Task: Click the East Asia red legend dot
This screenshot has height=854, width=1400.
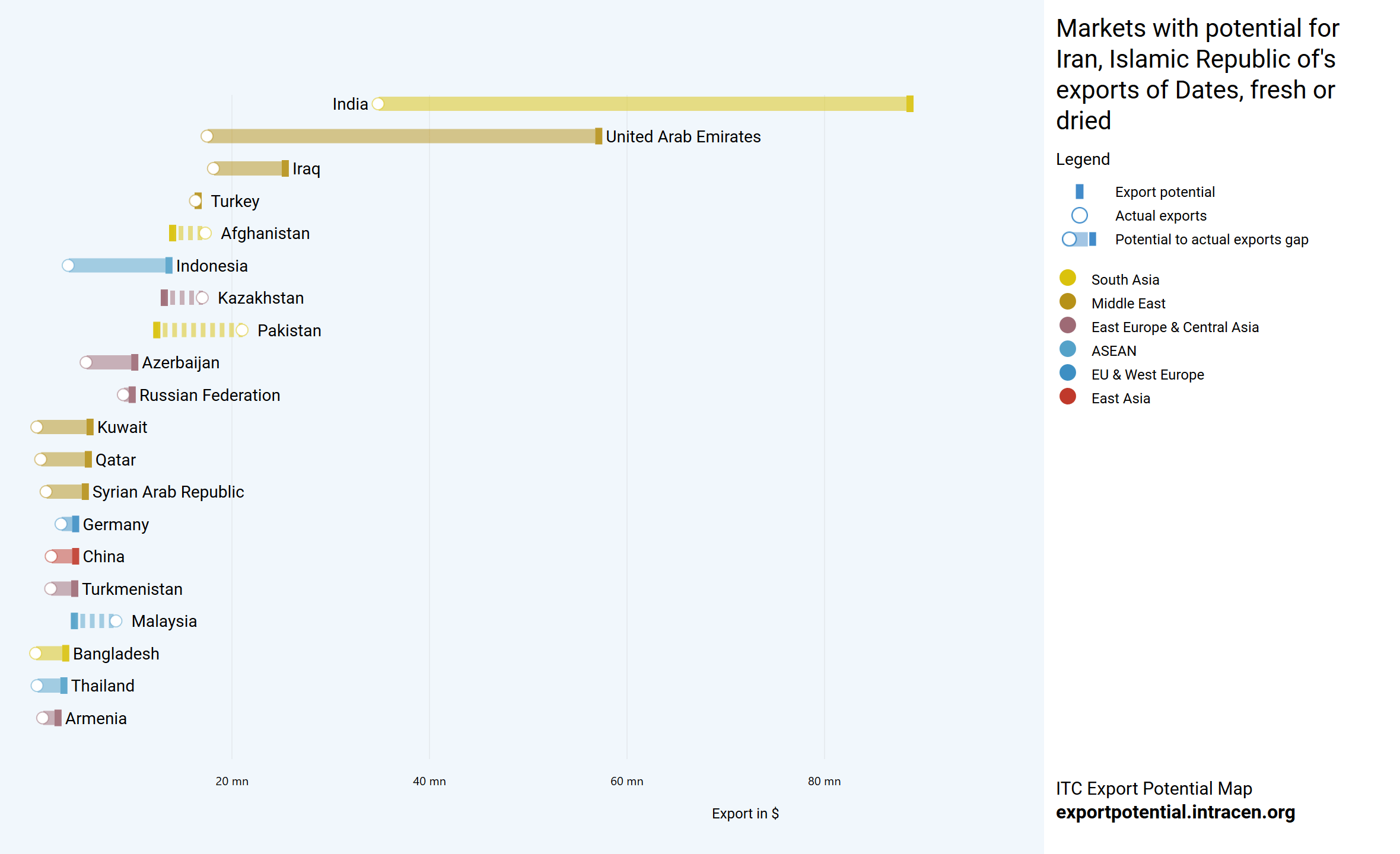Action: pyautogui.click(x=1067, y=397)
